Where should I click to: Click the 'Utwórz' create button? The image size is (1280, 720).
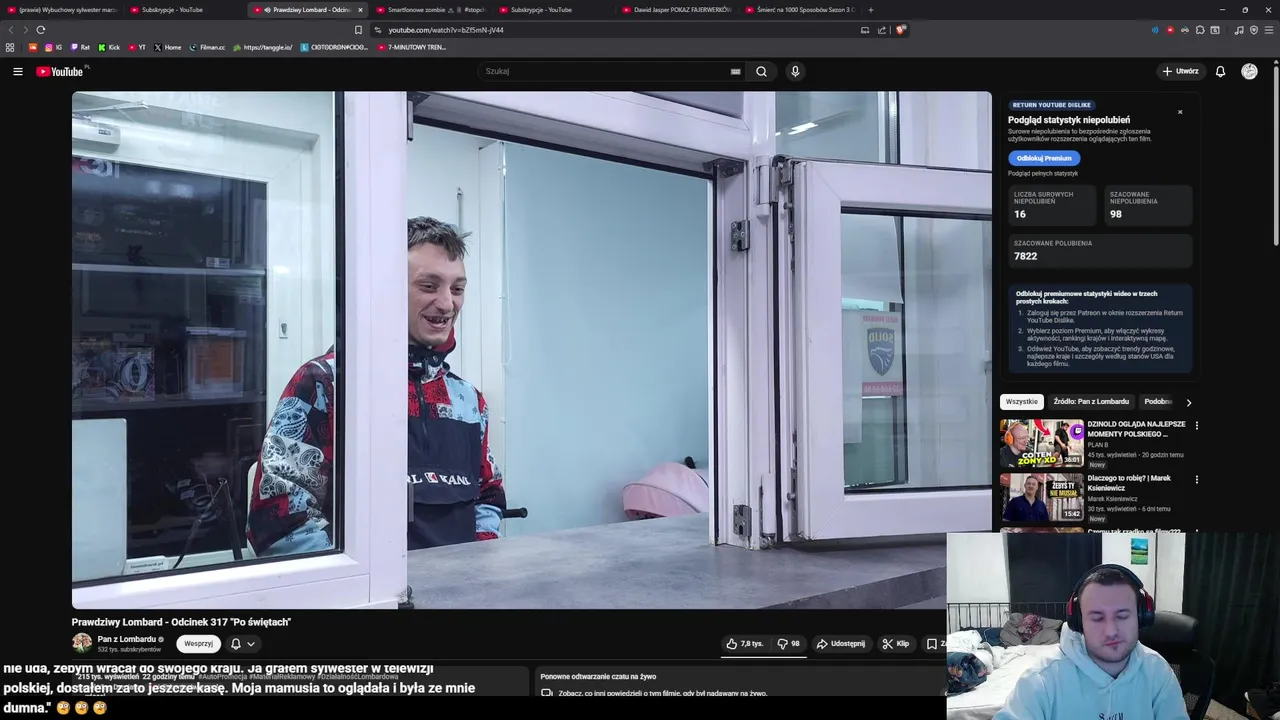pyautogui.click(x=1180, y=71)
